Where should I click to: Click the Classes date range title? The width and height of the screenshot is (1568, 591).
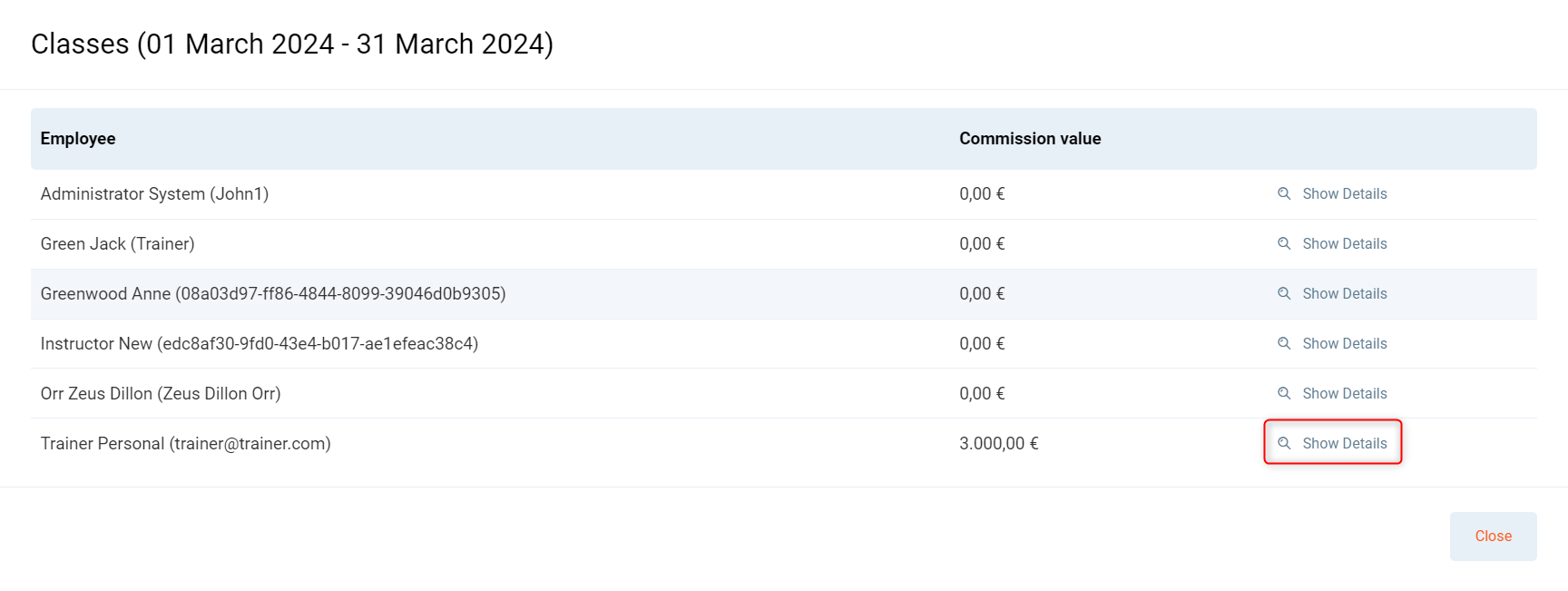pyautogui.click(x=292, y=44)
